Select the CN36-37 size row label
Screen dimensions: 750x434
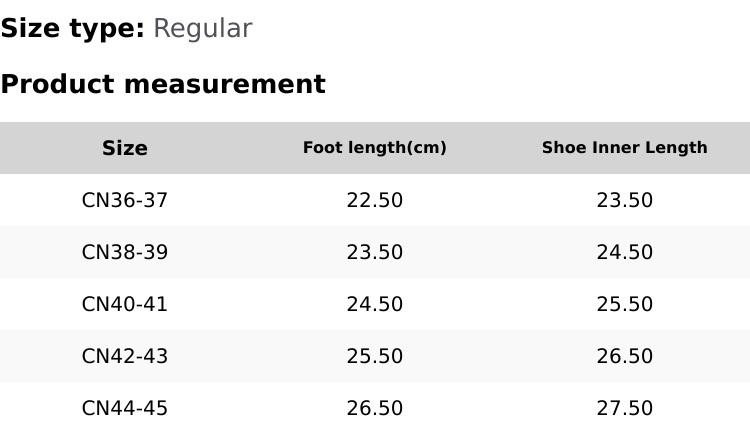pyautogui.click(x=125, y=200)
